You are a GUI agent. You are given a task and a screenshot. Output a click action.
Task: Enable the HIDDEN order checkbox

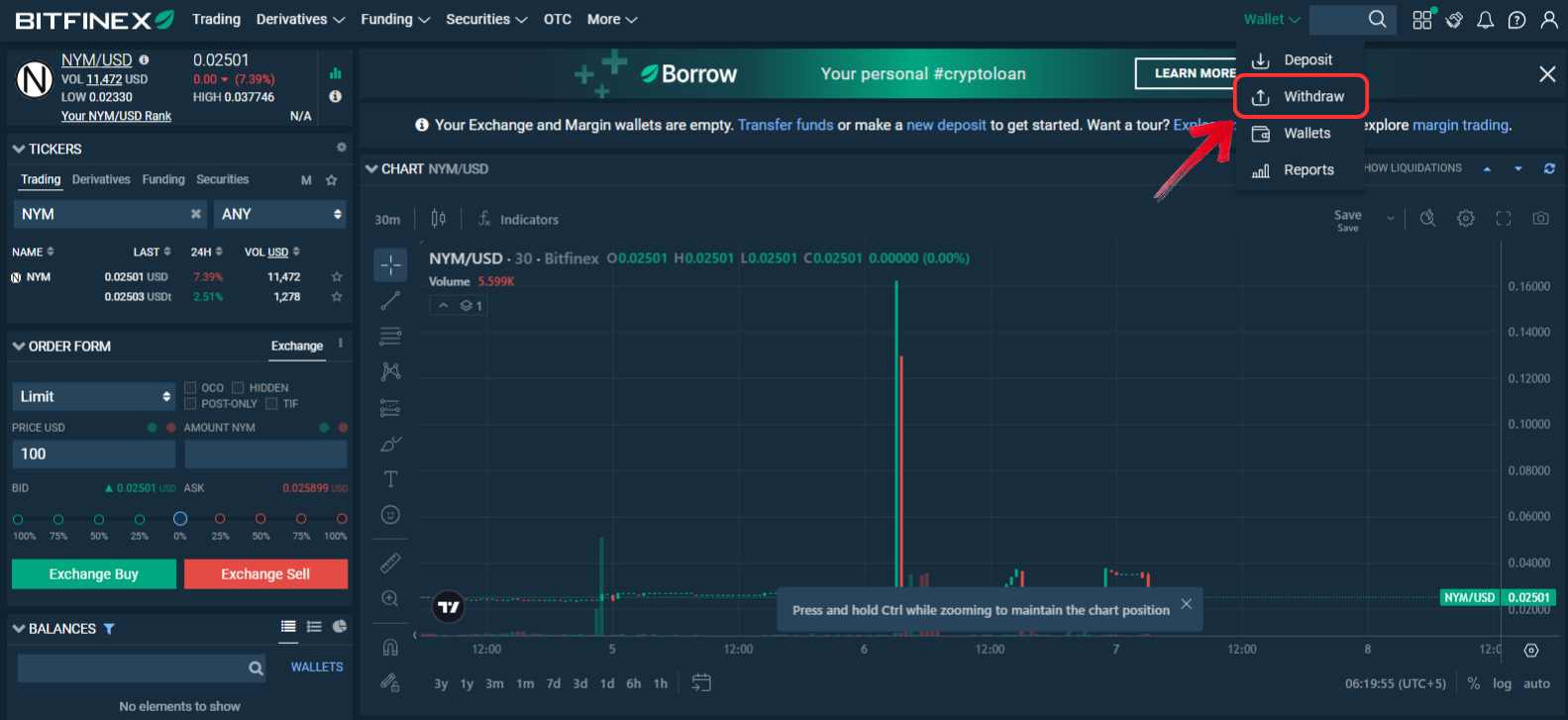238,387
